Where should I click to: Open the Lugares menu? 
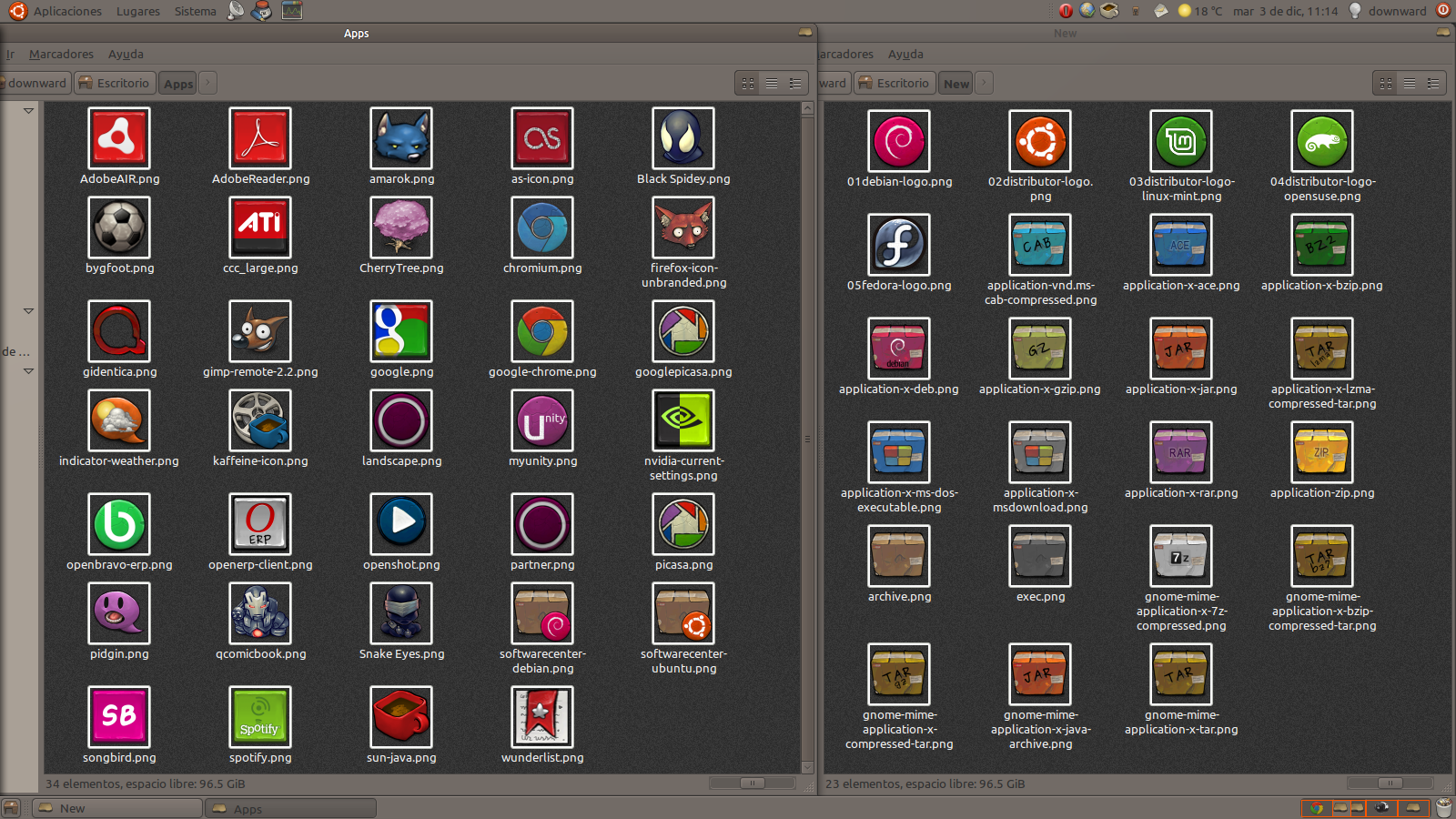[x=138, y=11]
